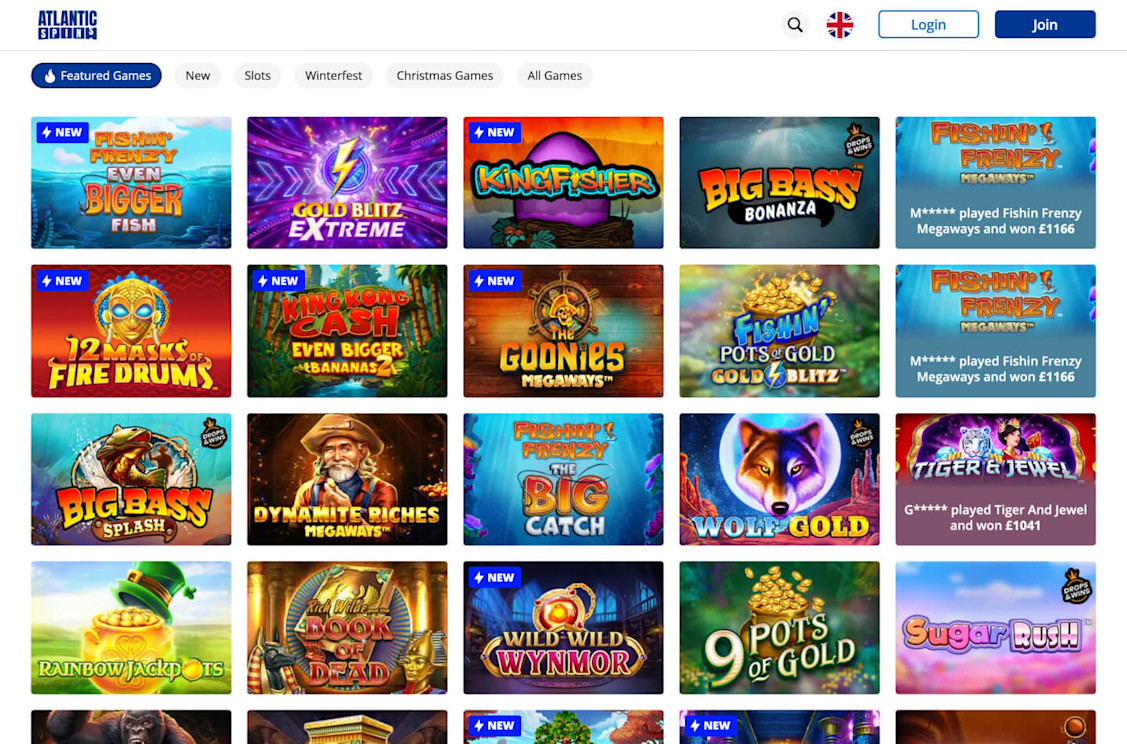Click the NEW badge on KingFisher tile

tap(494, 132)
